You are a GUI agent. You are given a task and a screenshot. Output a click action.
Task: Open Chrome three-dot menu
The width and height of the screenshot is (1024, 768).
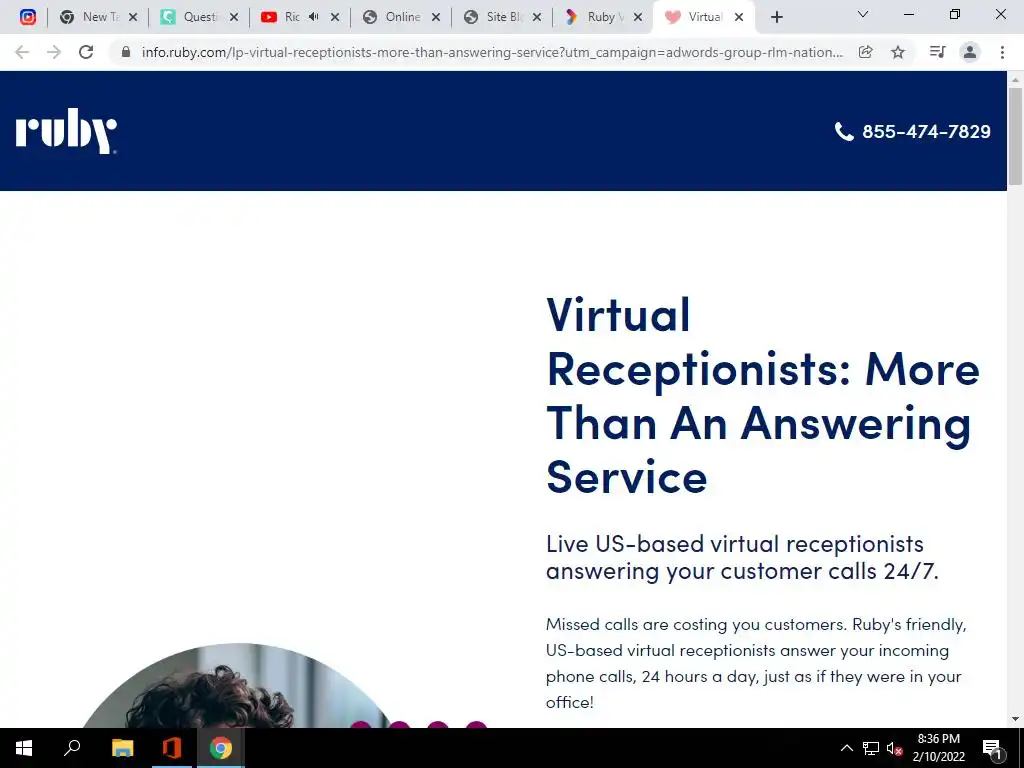[x=1002, y=52]
